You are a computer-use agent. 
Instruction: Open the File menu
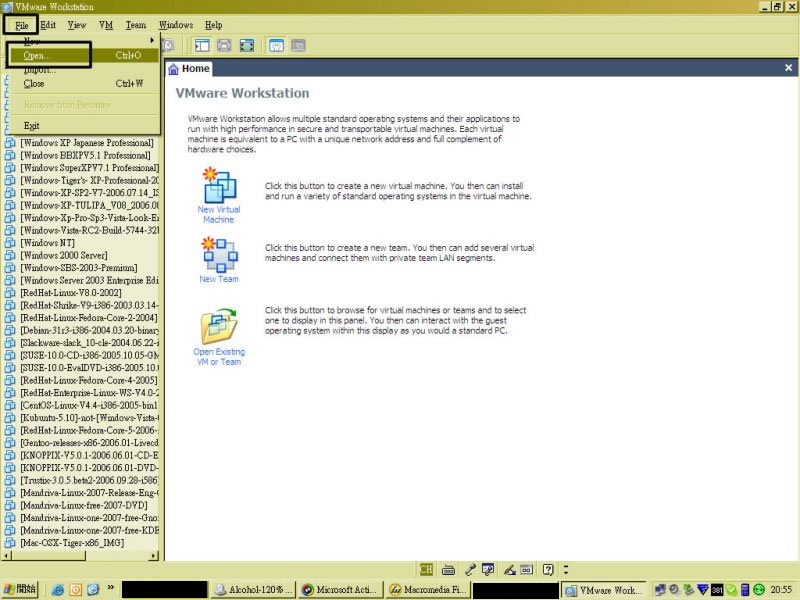point(21,25)
